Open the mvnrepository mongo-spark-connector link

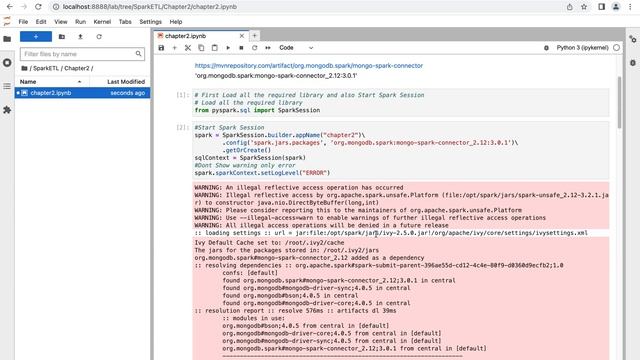coord(309,66)
